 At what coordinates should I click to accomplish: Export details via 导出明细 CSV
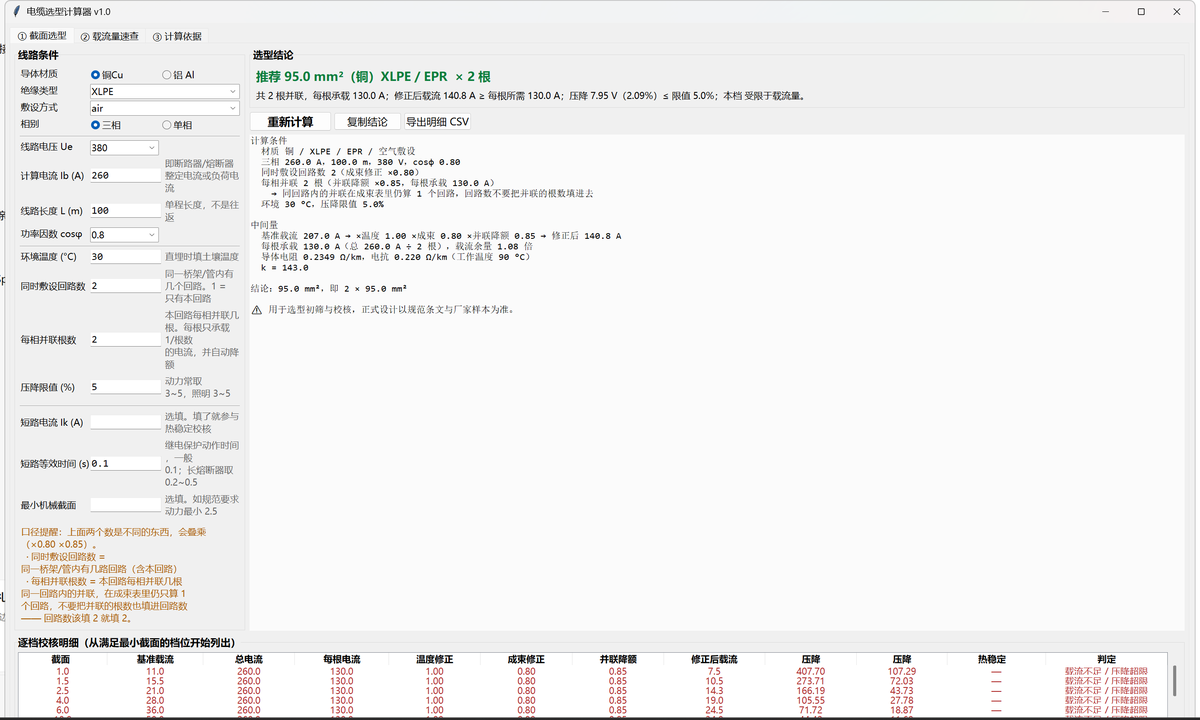click(x=437, y=122)
